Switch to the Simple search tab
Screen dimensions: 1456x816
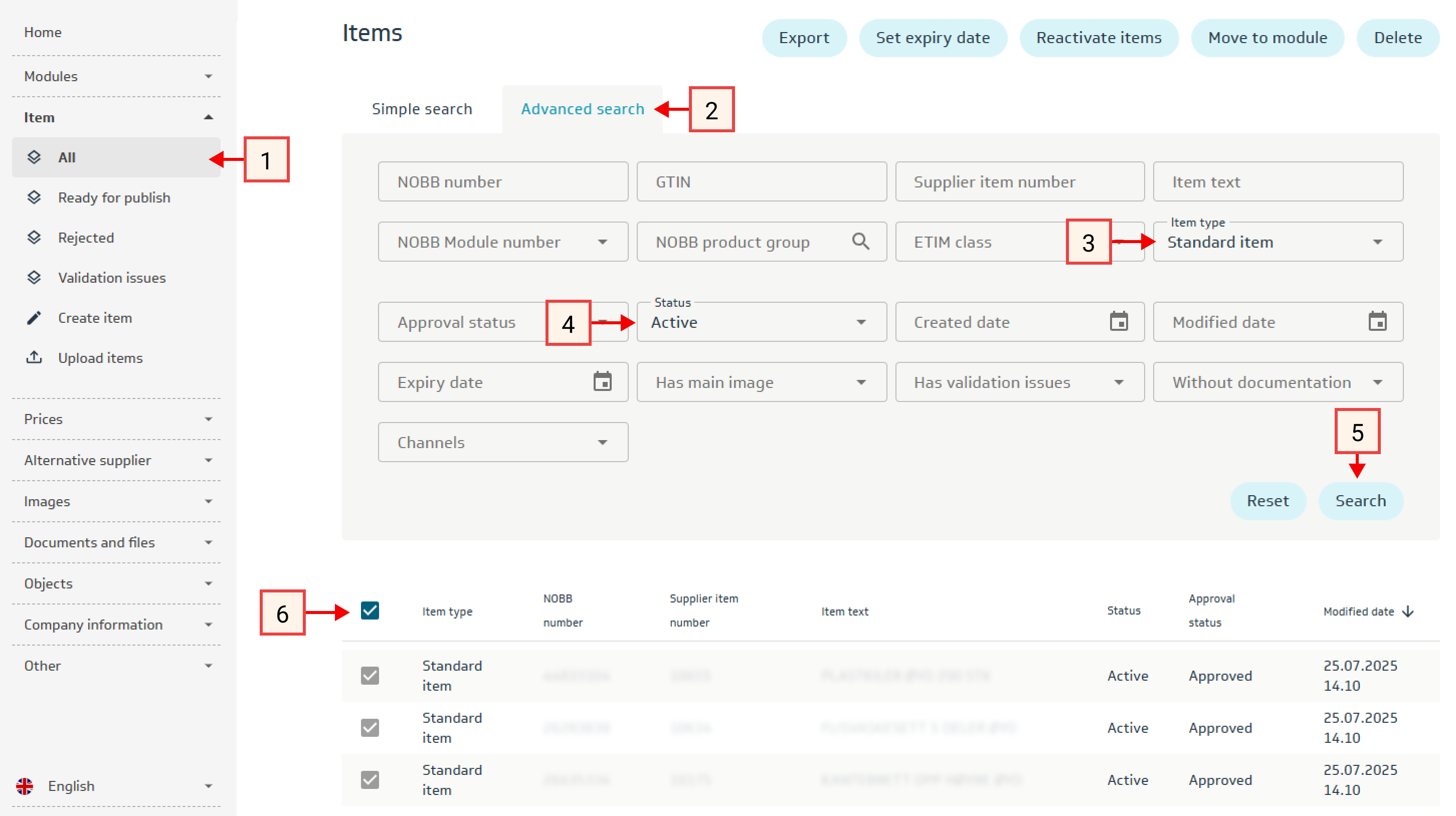(422, 108)
